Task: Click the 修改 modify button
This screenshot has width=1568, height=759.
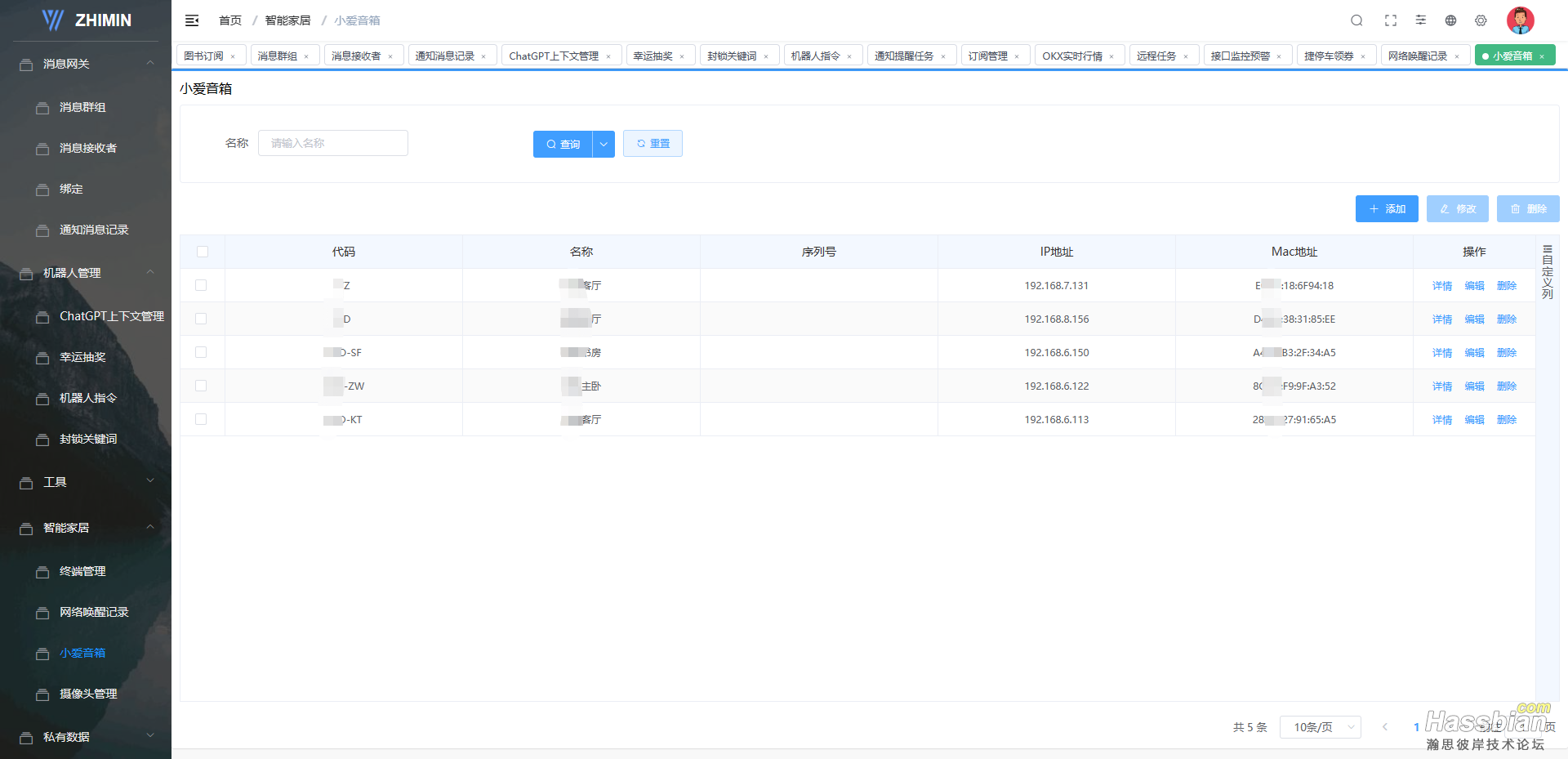Action: pos(1458,209)
